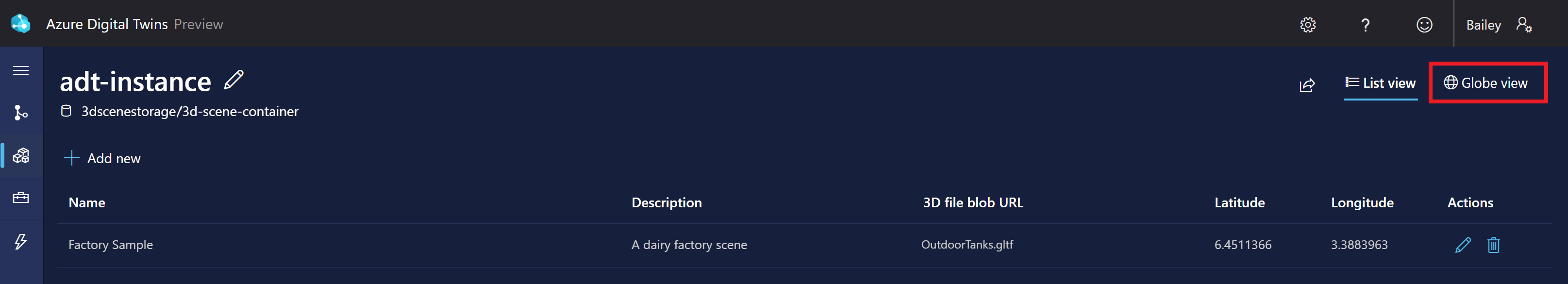Image resolution: width=1568 pixels, height=284 pixels.
Task: Open the toolbox sidebar icon
Action: [21, 198]
